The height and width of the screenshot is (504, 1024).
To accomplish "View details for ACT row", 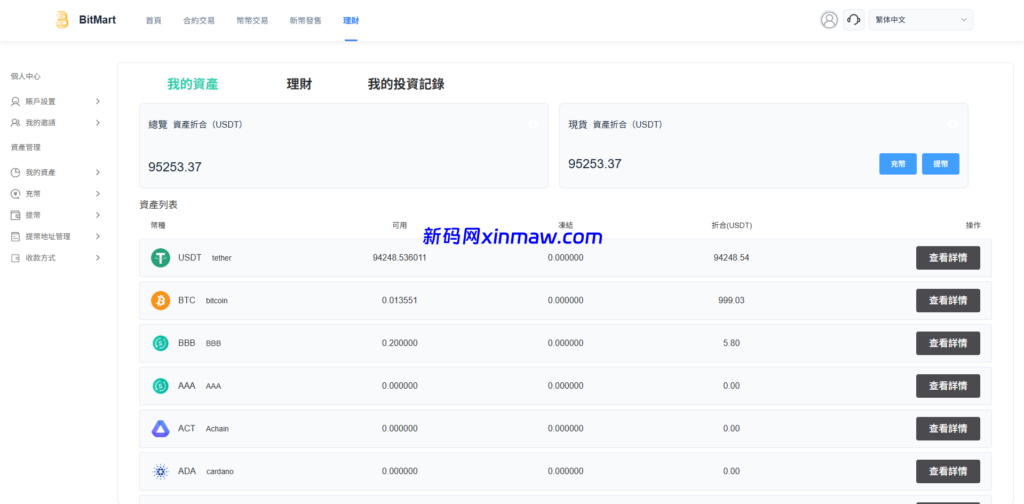I will click(x=948, y=428).
